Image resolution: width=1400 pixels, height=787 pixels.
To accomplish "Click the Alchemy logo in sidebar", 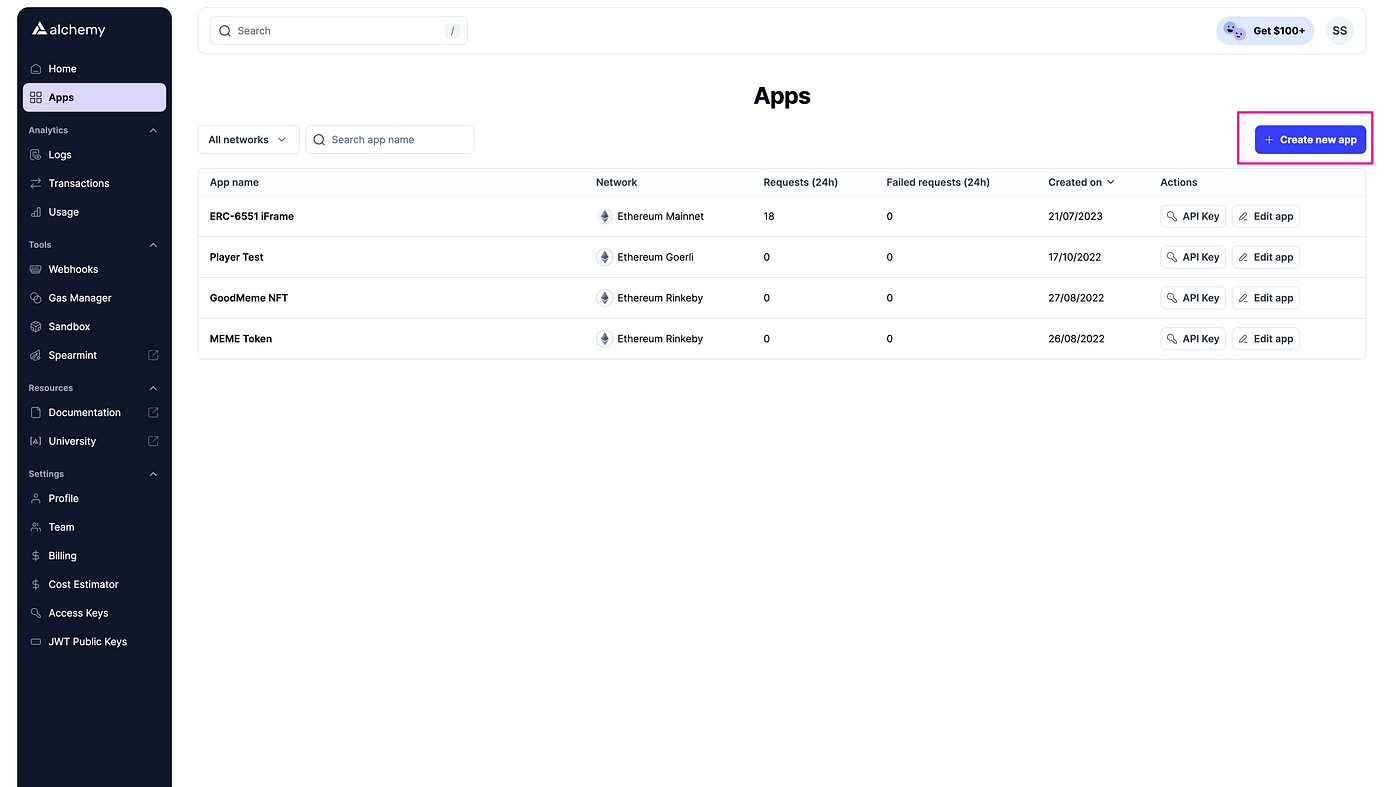I will [x=68, y=30].
